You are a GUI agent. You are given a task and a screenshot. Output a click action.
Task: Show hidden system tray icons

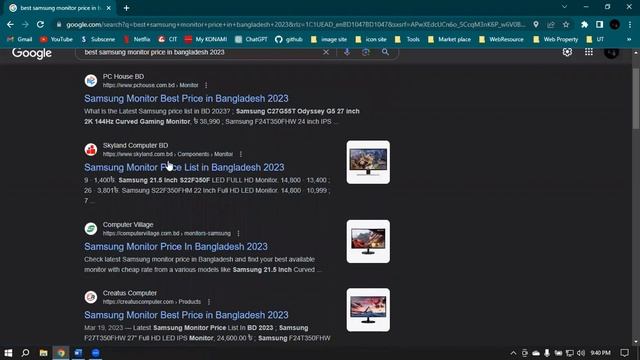click(513, 353)
